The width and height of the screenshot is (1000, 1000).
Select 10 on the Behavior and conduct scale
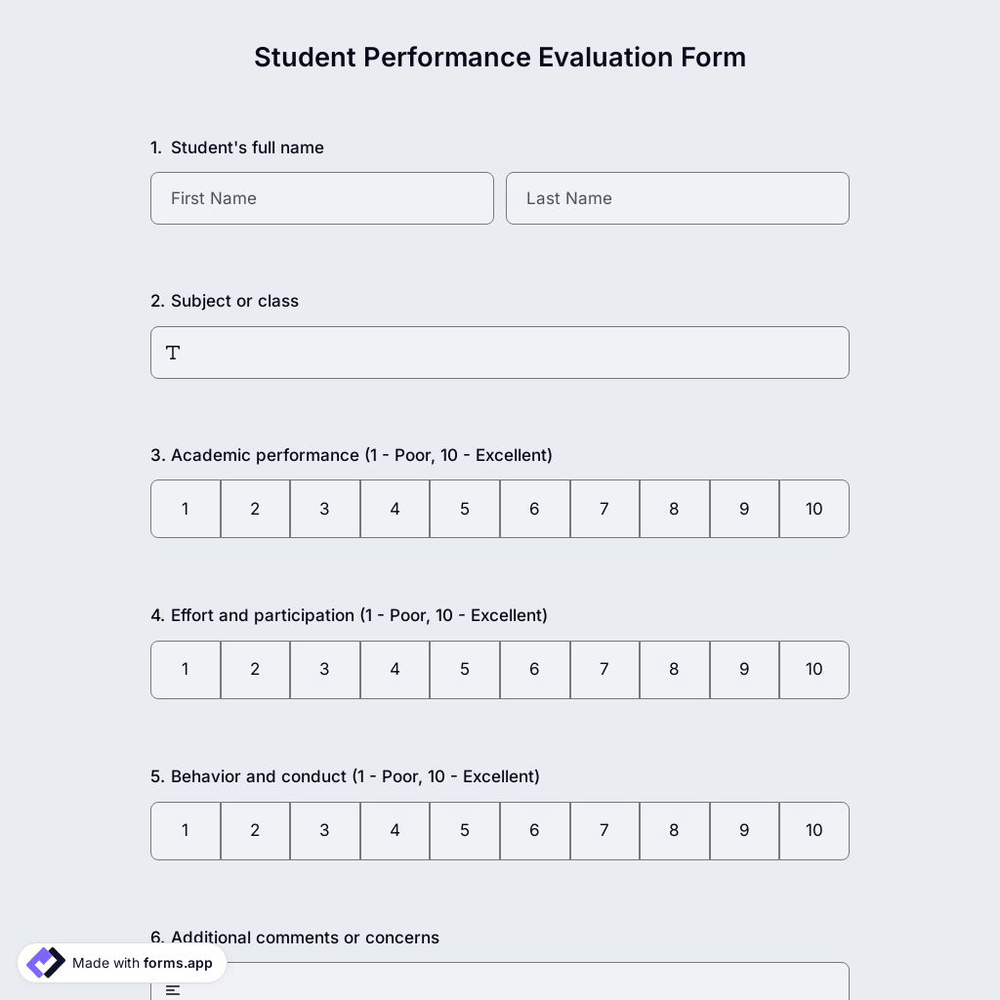813,830
